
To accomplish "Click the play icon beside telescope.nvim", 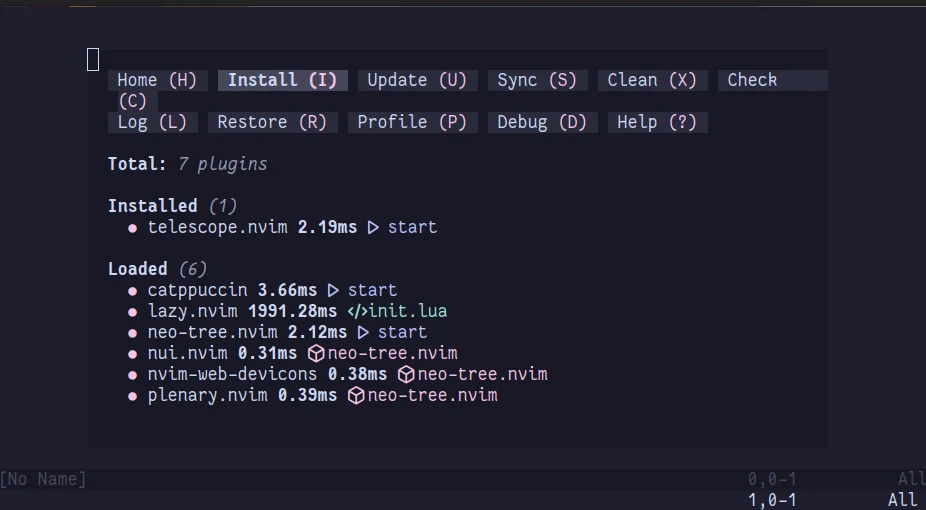I will (373, 227).
